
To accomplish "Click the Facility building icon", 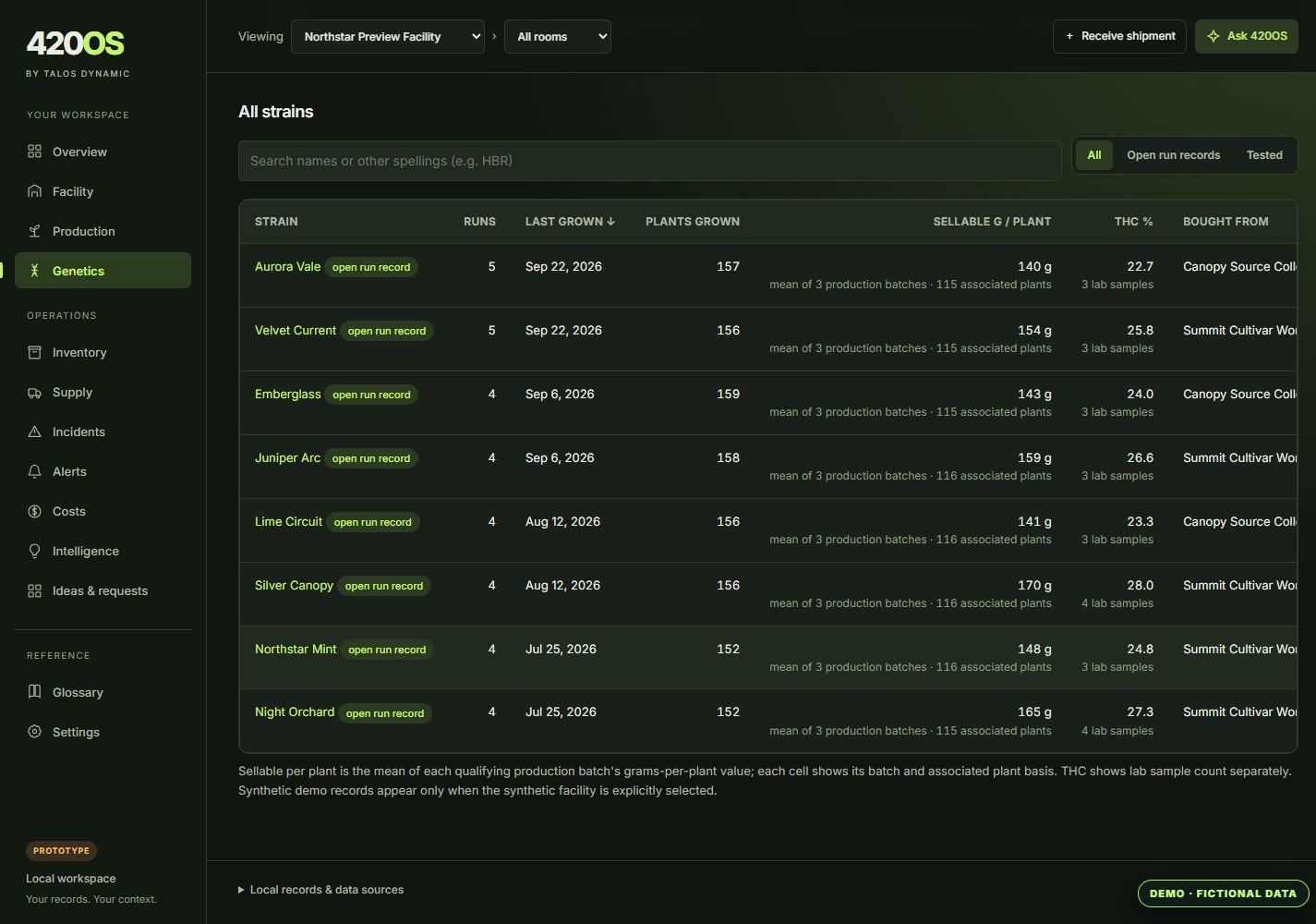I will 34,191.
